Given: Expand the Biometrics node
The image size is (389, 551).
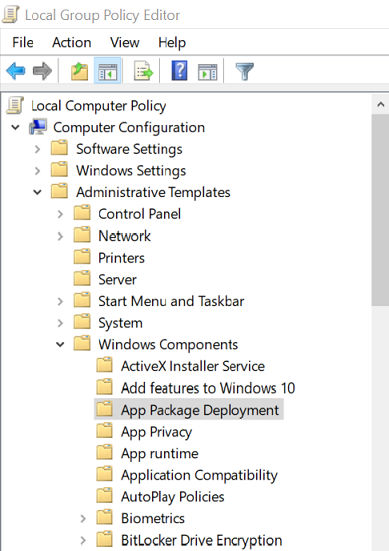Looking at the screenshot, I should pos(83,518).
